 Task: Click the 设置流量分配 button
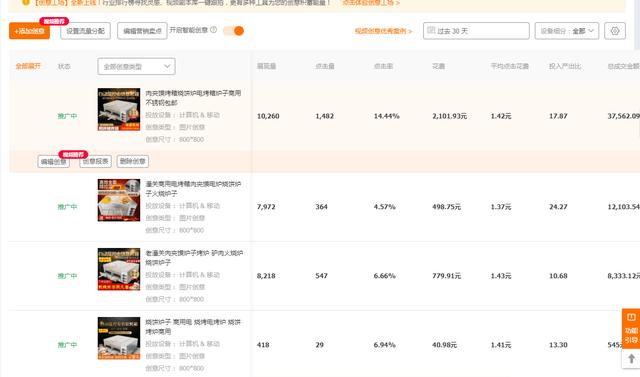[x=85, y=31]
